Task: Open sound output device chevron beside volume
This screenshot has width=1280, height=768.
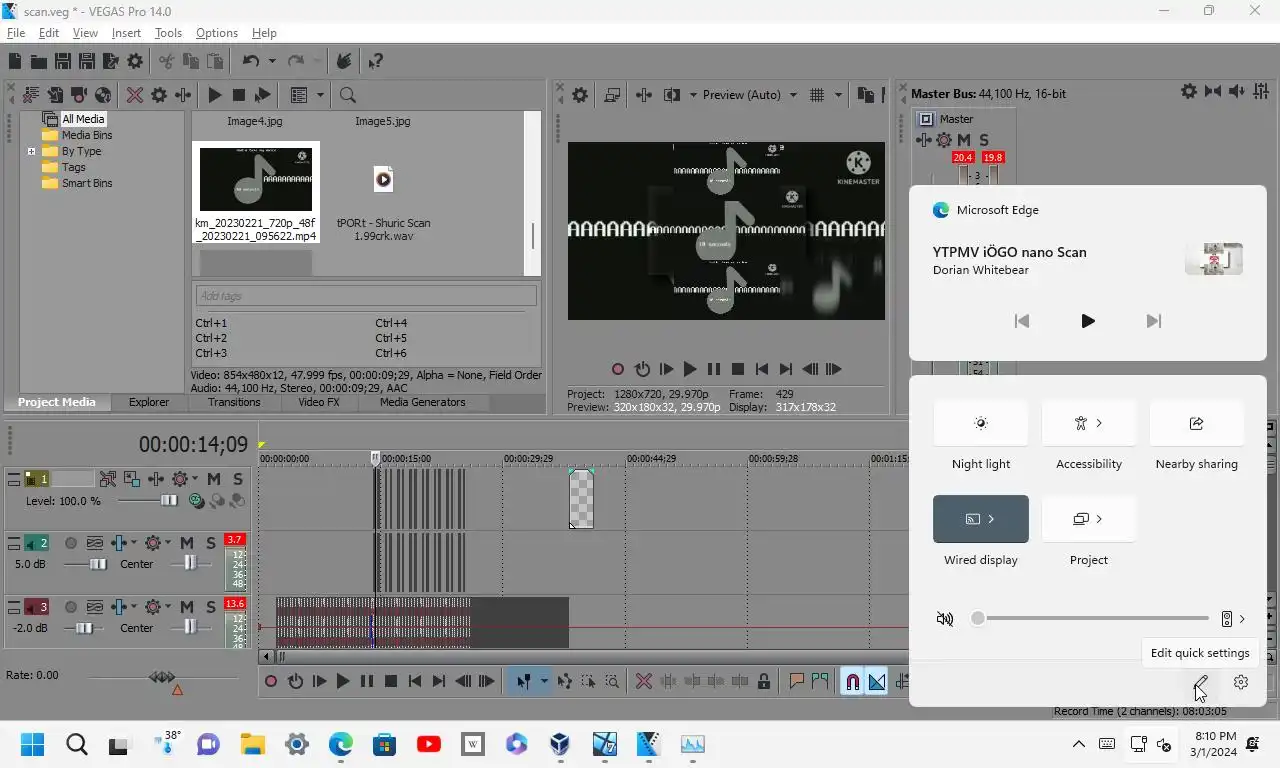Action: [x=1242, y=619]
